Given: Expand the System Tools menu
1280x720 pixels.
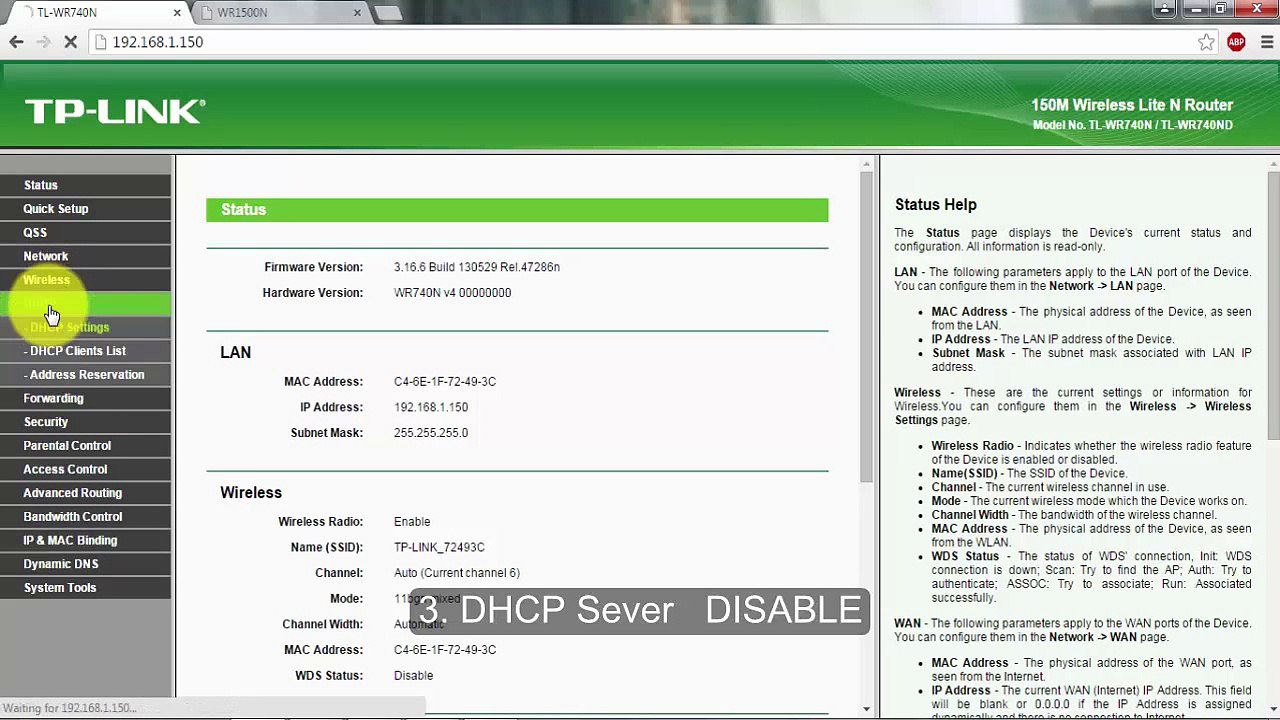Looking at the screenshot, I should [x=60, y=588].
